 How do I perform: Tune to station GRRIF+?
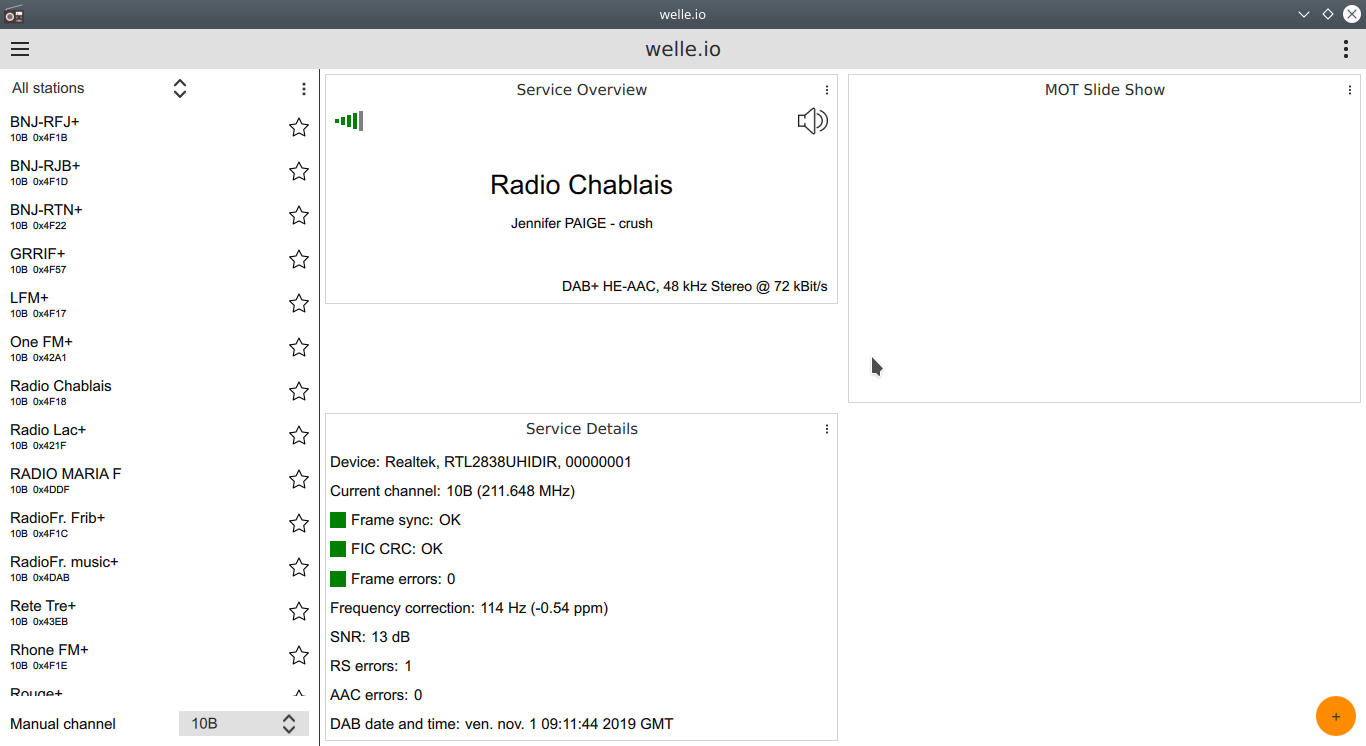tap(160, 259)
